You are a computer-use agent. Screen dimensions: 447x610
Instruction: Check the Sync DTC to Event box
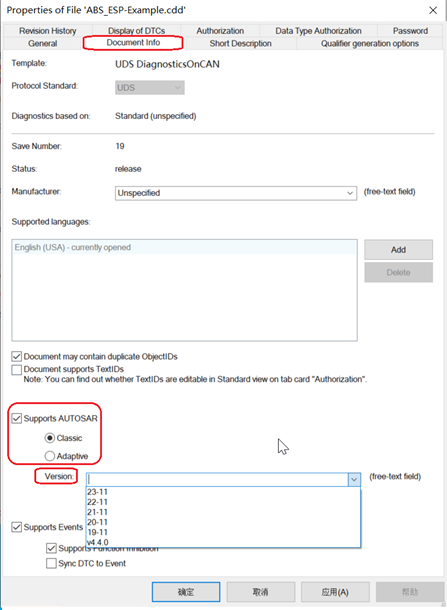coord(51,563)
